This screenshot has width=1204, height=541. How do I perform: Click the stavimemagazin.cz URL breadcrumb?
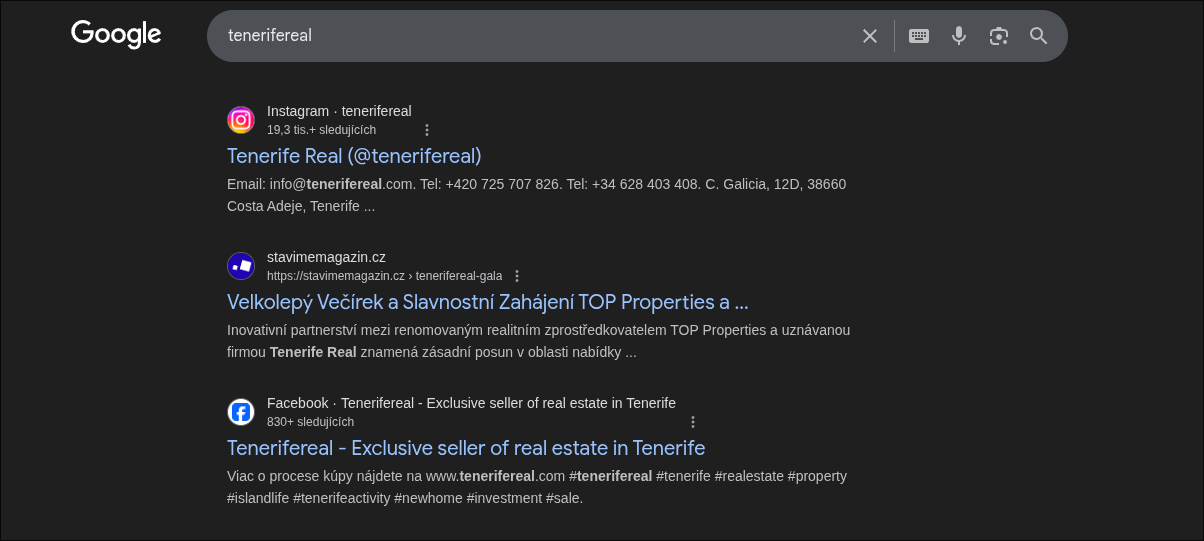[384, 276]
